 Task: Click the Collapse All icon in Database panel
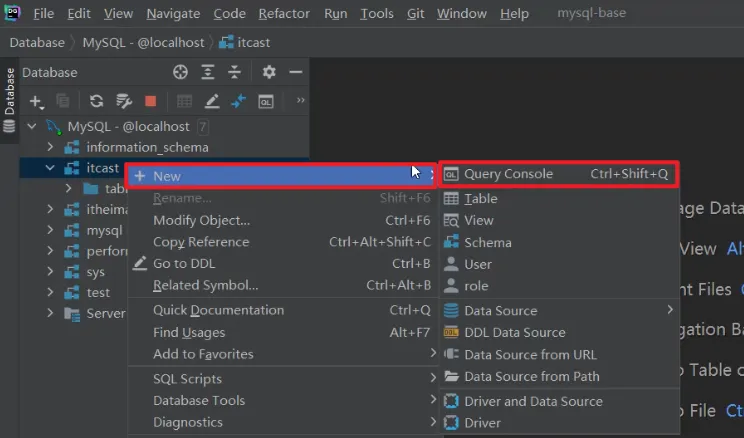pos(234,73)
